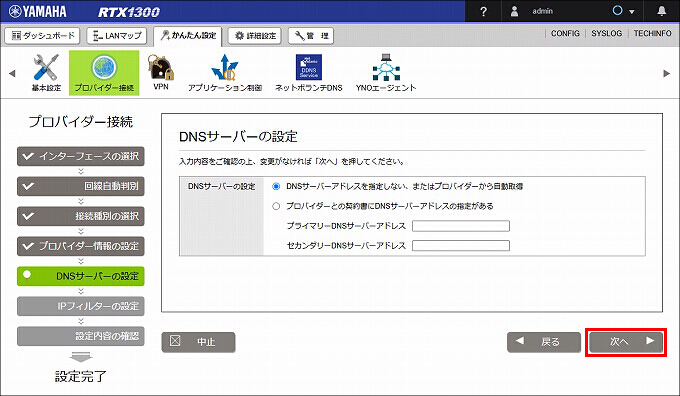Viewport: 680px width, 396px height.
Task: Select auto-obtain DNS from provider radio
Action: point(276,187)
